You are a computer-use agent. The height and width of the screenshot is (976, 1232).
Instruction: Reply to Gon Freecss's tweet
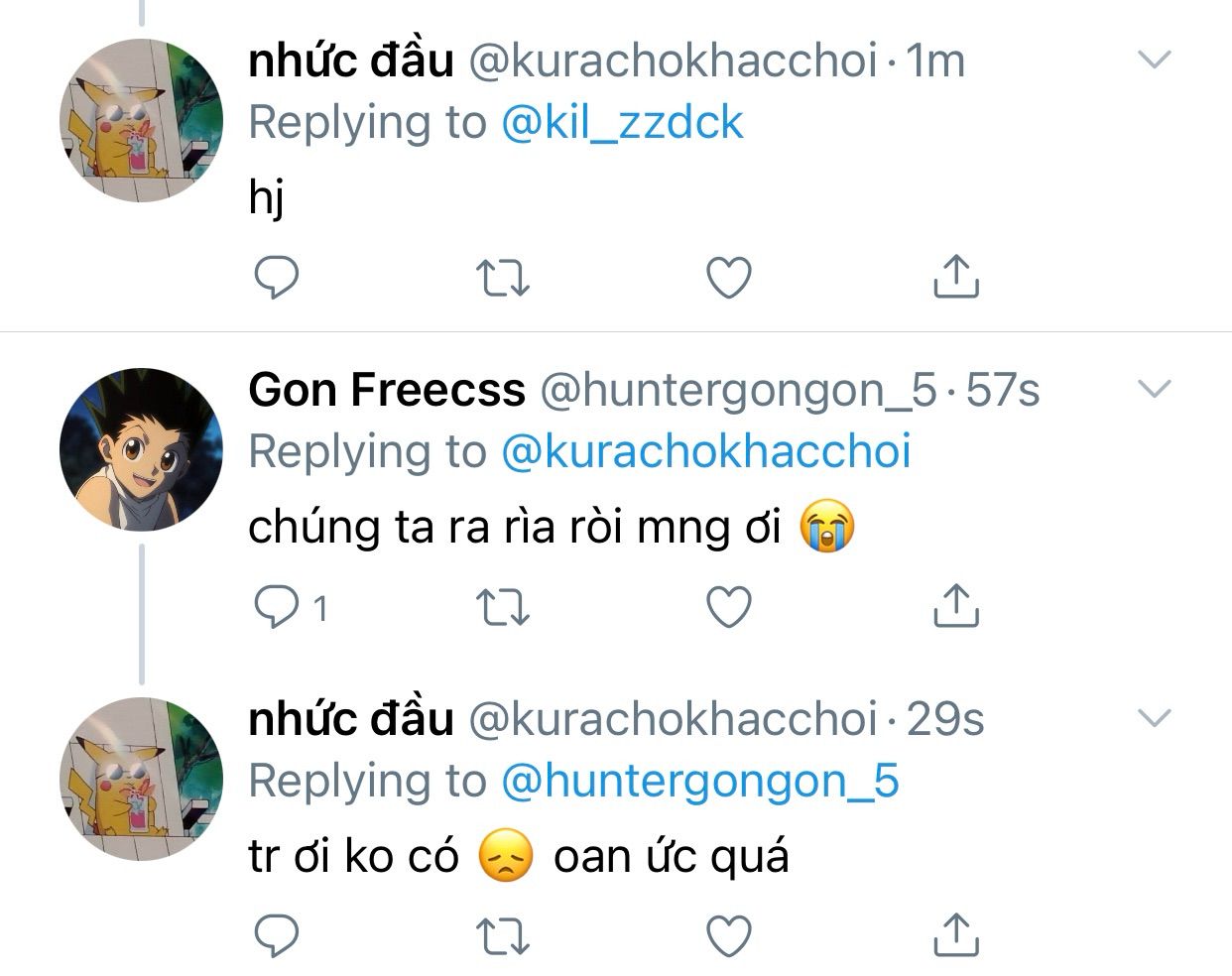[277, 607]
